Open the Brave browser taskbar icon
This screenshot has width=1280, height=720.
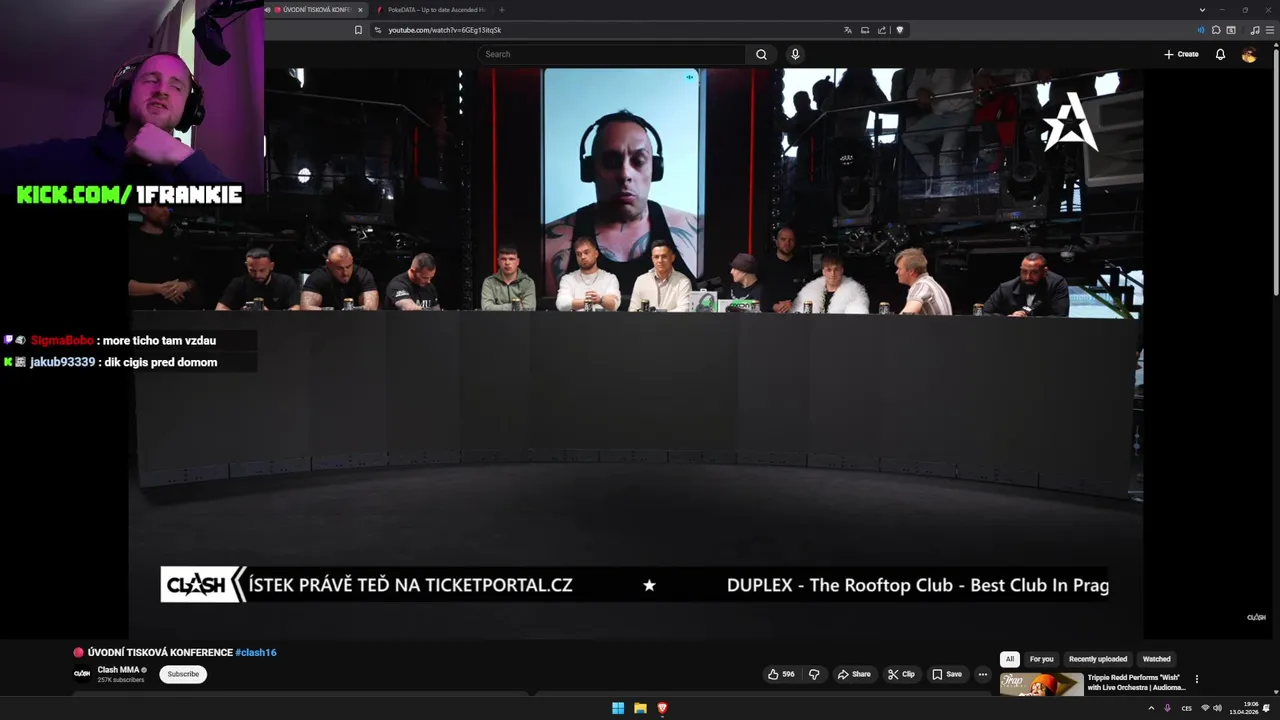point(662,708)
